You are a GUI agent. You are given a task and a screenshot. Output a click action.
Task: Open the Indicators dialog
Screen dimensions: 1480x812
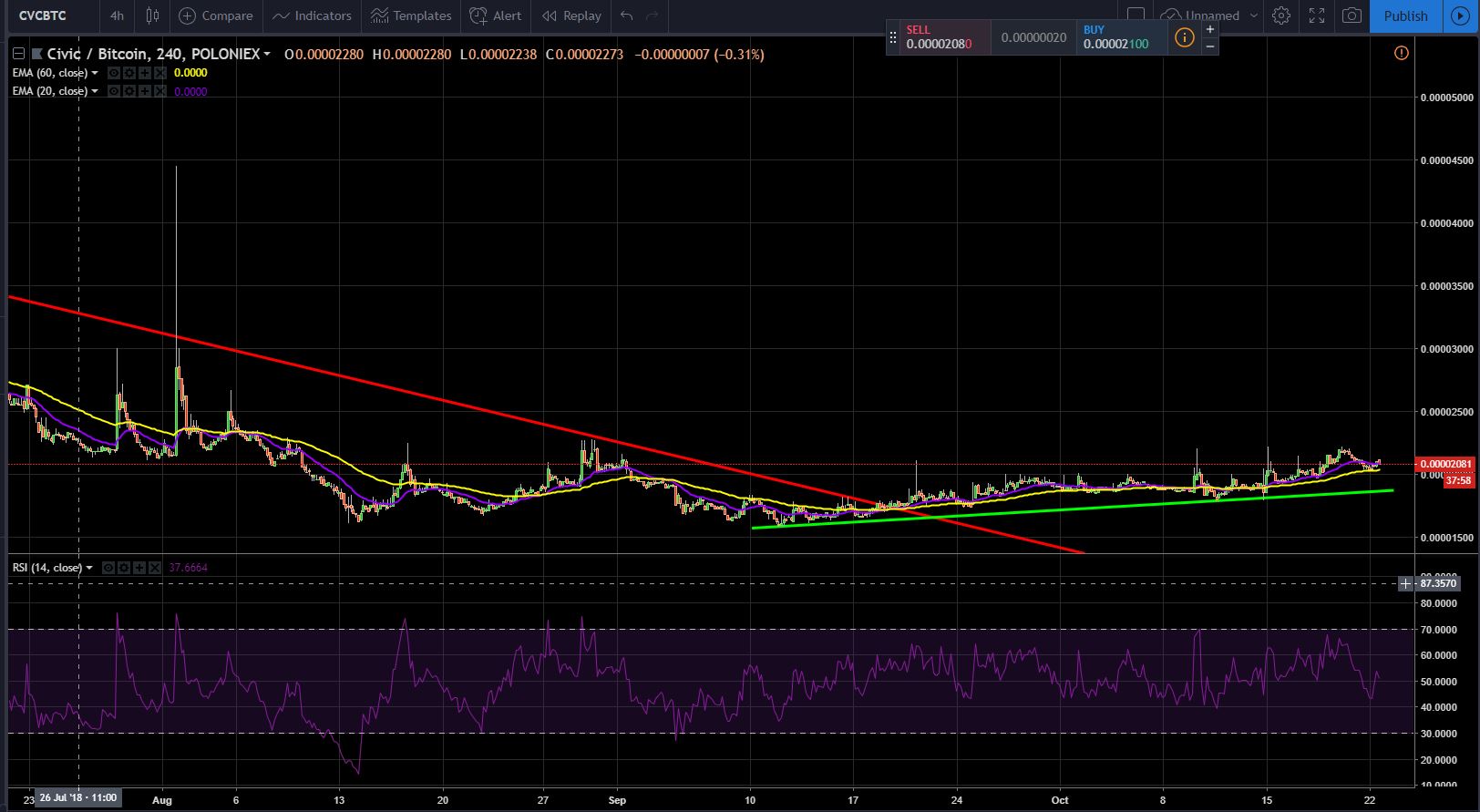click(x=312, y=15)
